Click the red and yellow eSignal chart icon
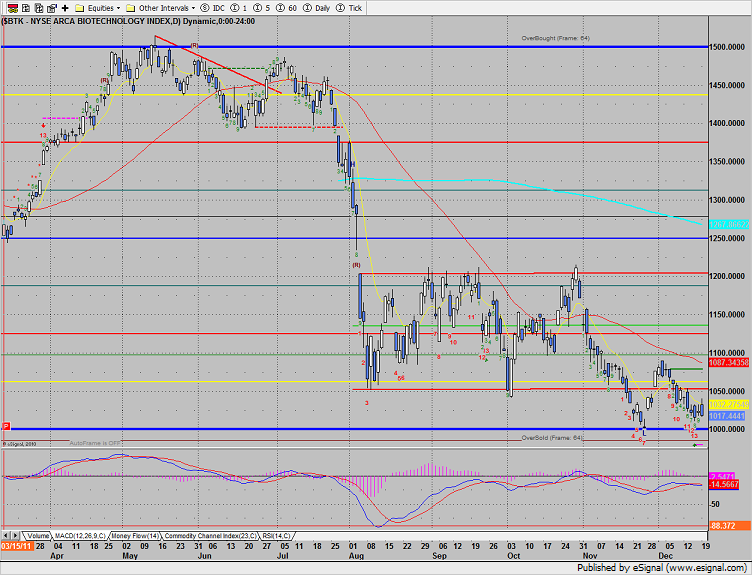752x575 pixels. (13, 8)
